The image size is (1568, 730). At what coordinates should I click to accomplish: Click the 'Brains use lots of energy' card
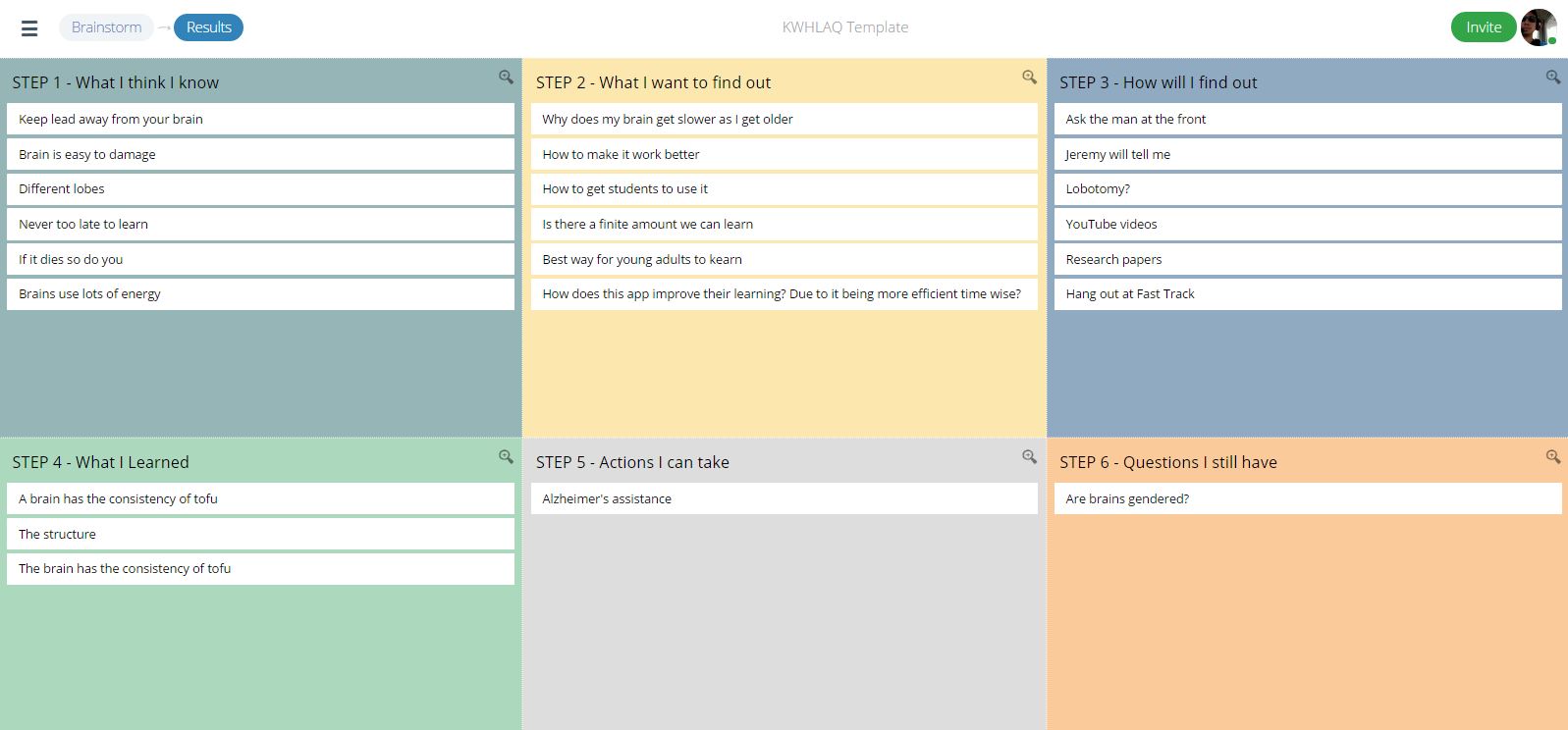tap(260, 293)
